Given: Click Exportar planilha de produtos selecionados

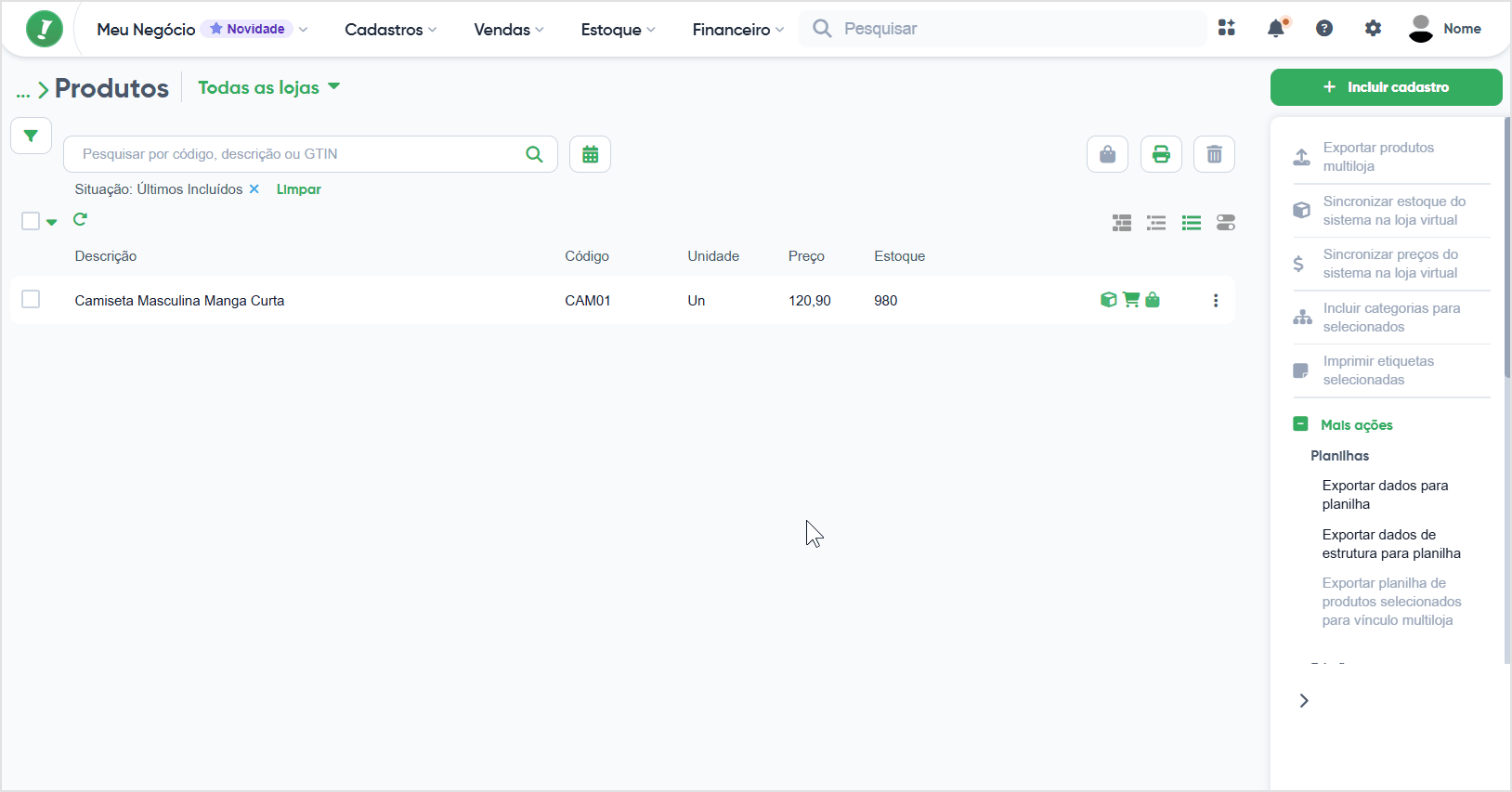Looking at the screenshot, I should pos(1391,602).
